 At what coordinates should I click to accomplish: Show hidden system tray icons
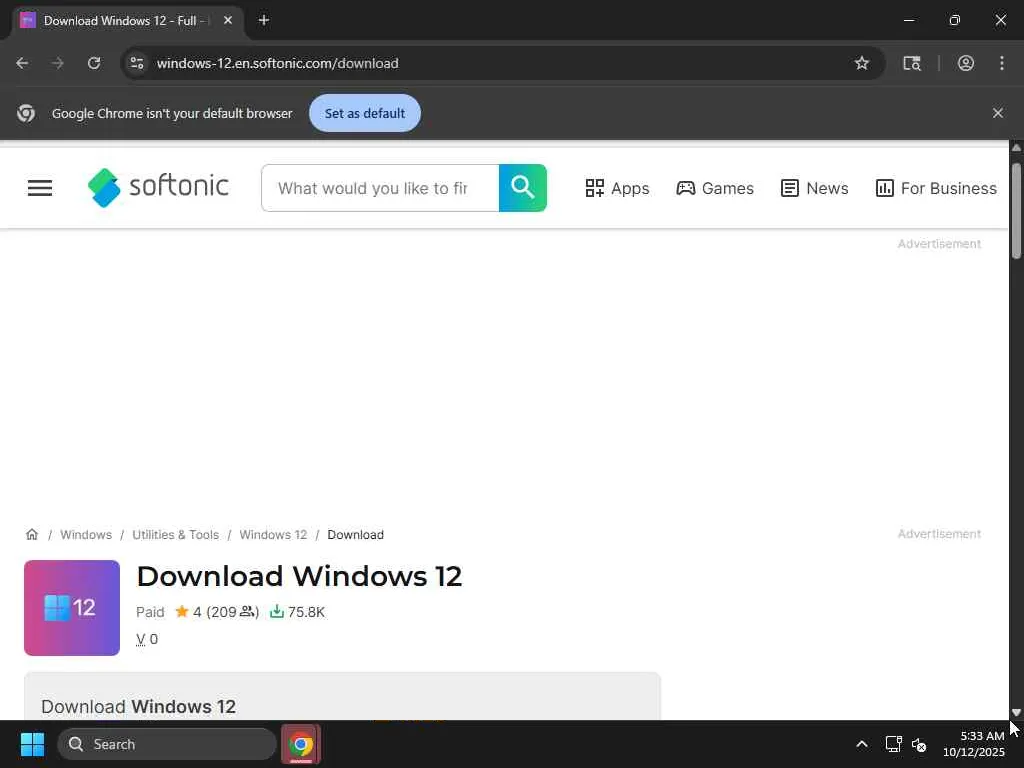coord(862,744)
